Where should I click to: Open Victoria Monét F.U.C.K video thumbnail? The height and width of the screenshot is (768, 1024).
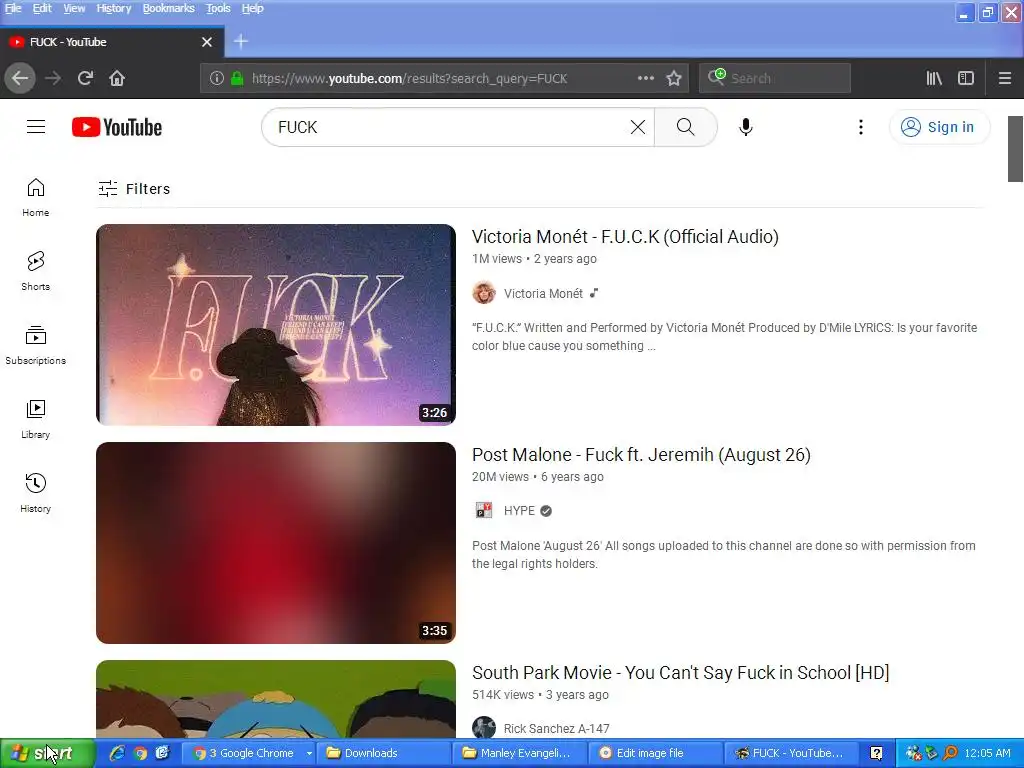point(276,325)
